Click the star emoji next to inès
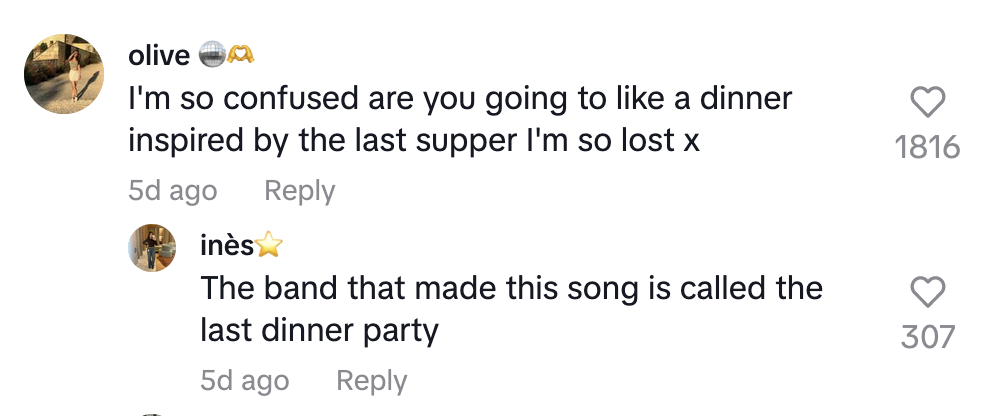The height and width of the screenshot is (416, 994). [268, 245]
